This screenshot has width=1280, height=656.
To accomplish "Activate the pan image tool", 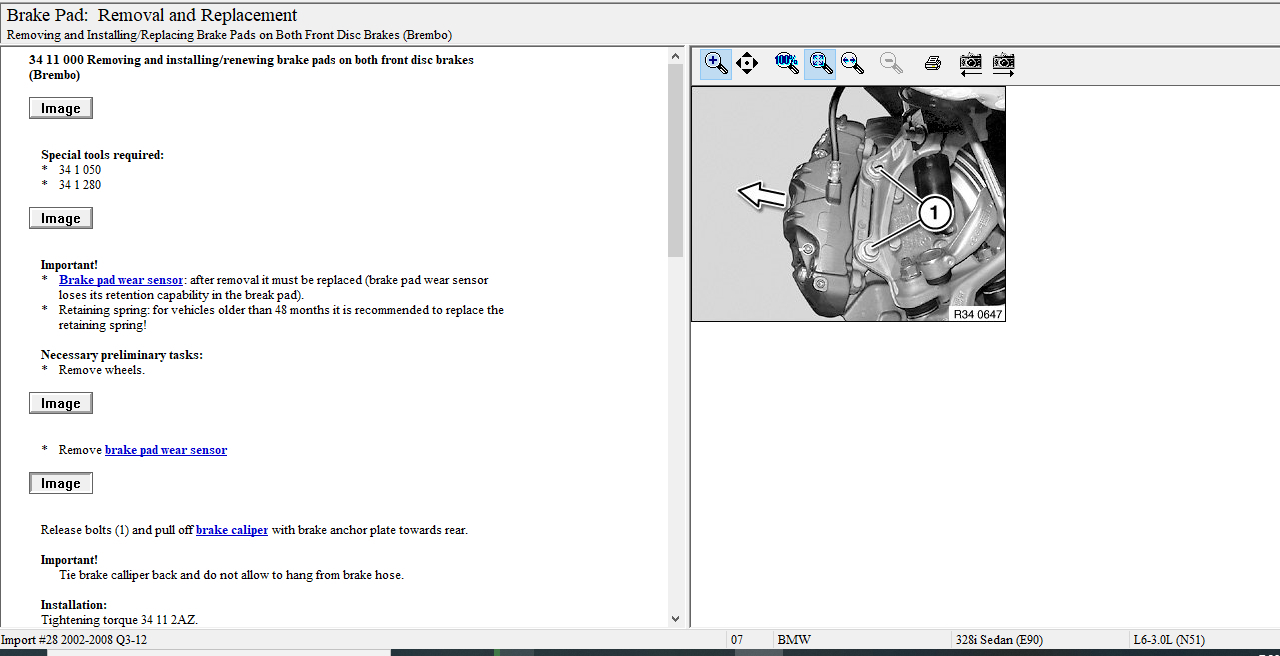I will [747, 64].
